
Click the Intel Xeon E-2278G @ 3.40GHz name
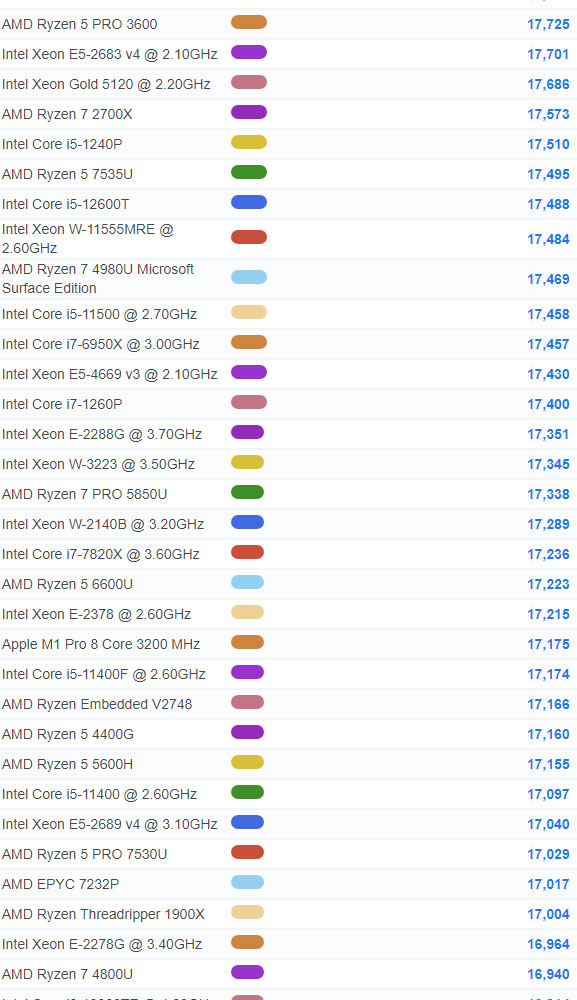[102, 944]
